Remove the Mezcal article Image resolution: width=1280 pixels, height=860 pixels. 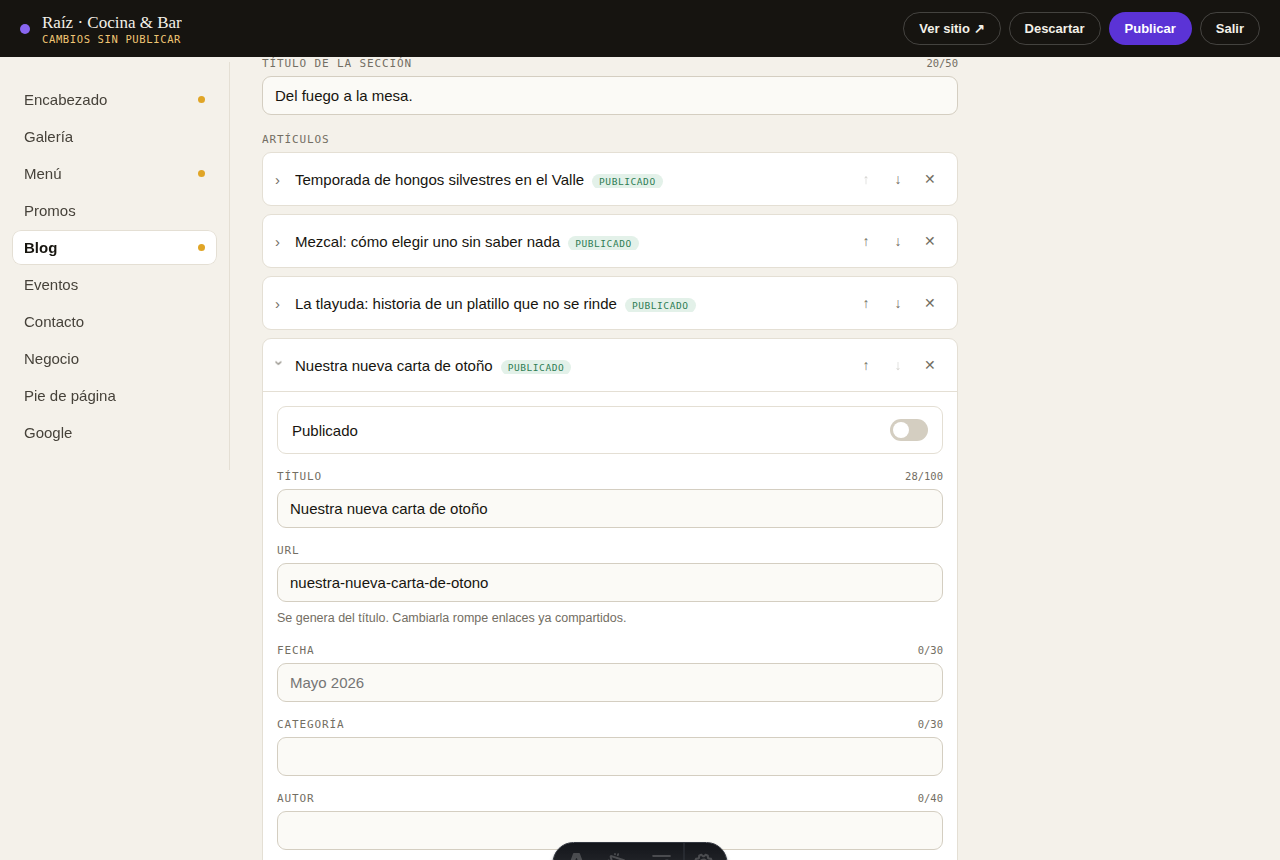pyautogui.click(x=930, y=241)
